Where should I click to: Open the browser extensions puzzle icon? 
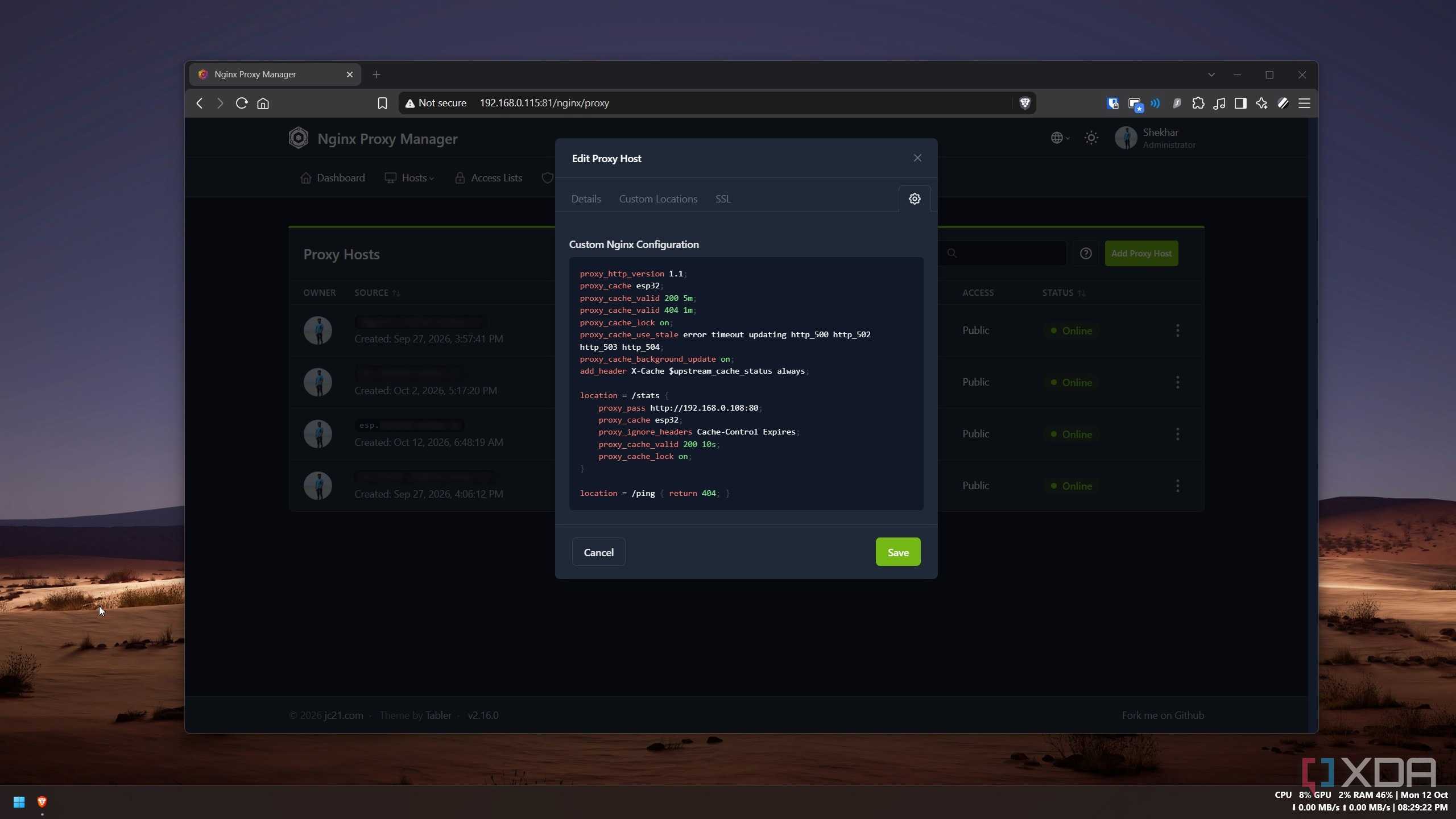pyautogui.click(x=1198, y=103)
